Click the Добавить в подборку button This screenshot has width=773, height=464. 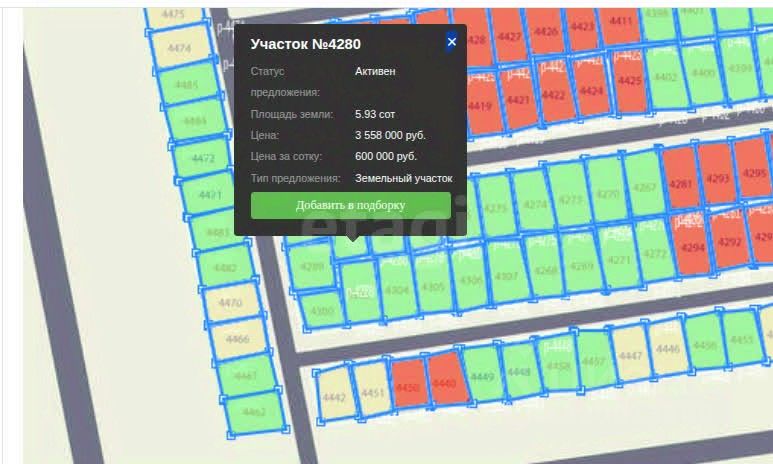(351, 205)
